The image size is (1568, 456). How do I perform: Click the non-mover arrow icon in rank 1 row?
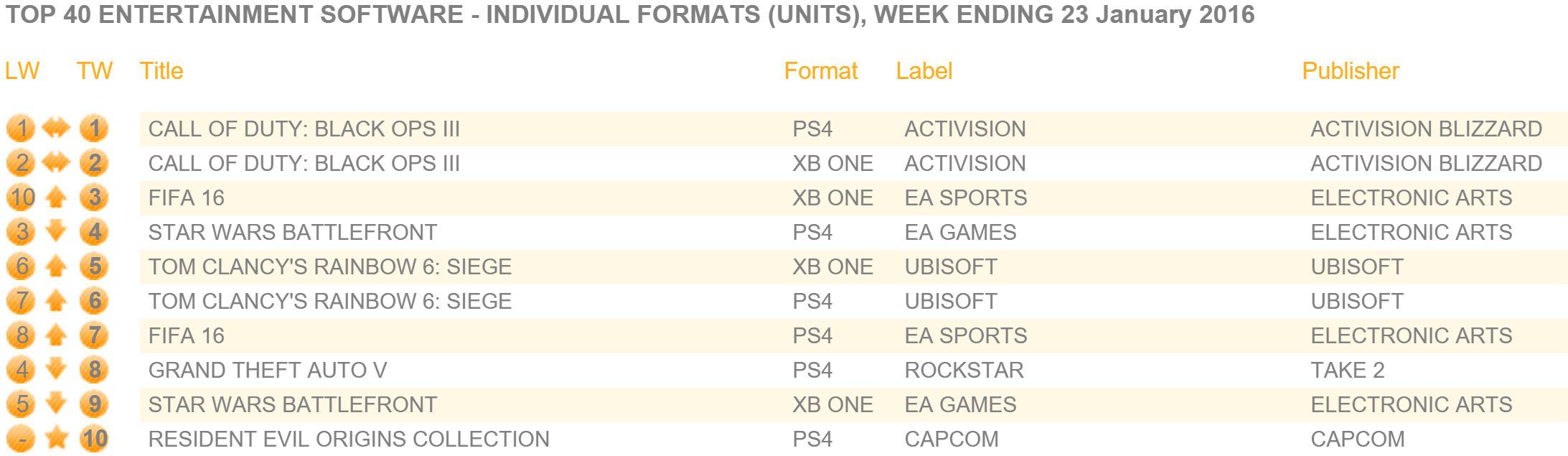[x=56, y=129]
